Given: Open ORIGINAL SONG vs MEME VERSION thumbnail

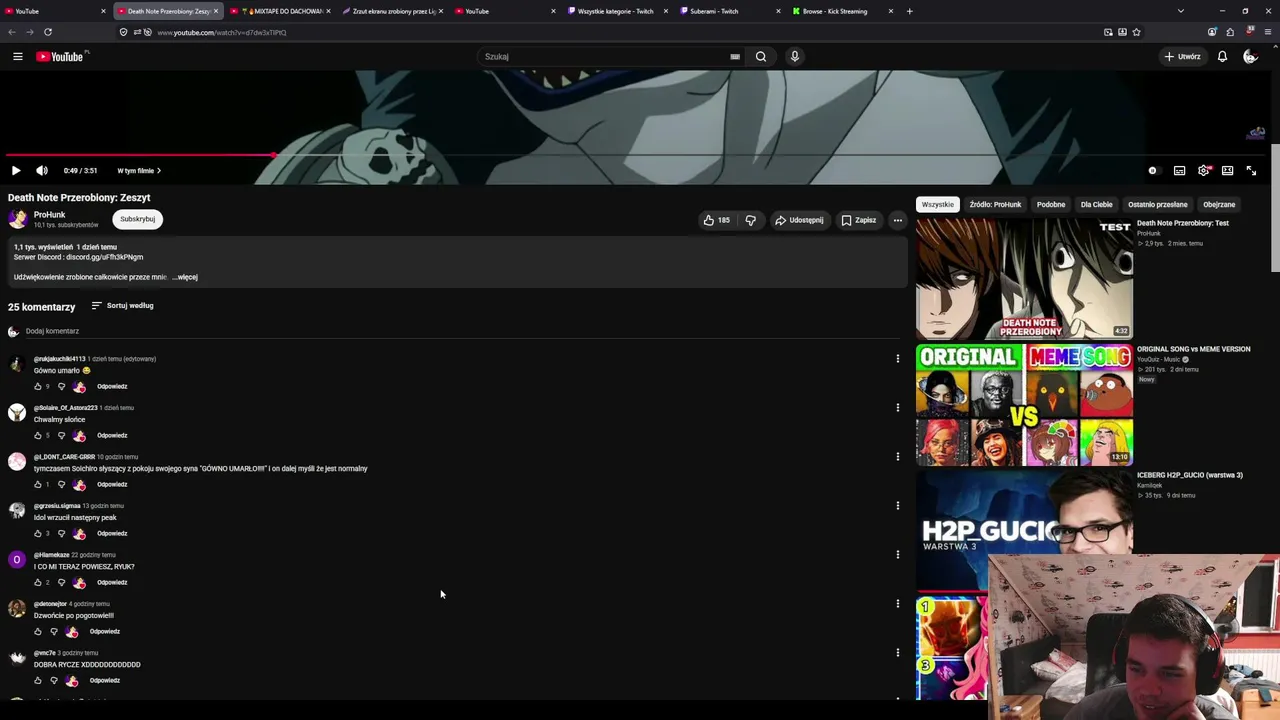Looking at the screenshot, I should [x=1024, y=405].
